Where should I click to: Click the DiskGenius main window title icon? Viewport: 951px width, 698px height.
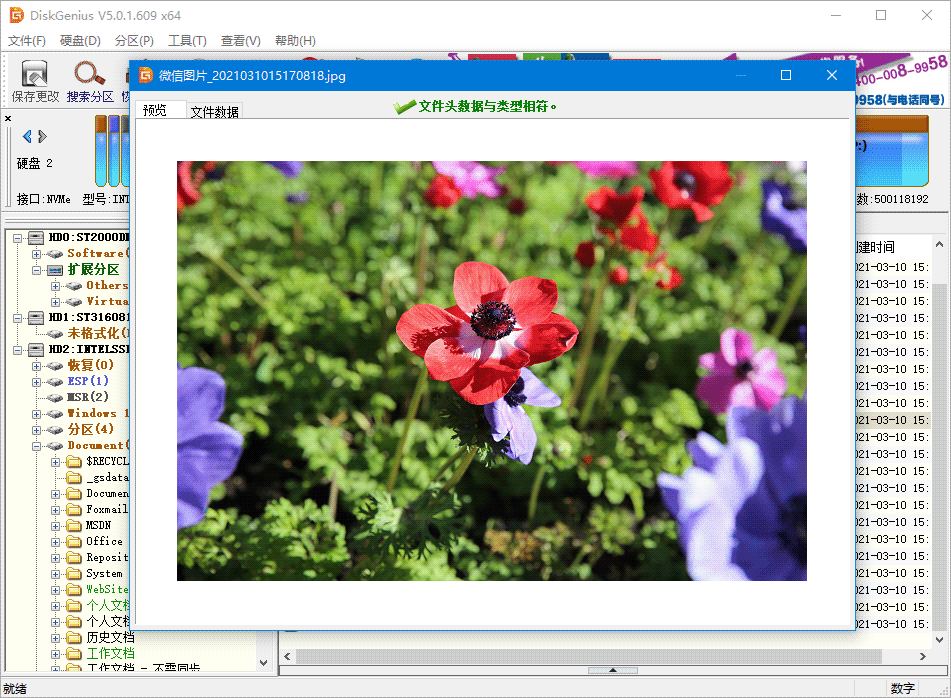[16, 15]
